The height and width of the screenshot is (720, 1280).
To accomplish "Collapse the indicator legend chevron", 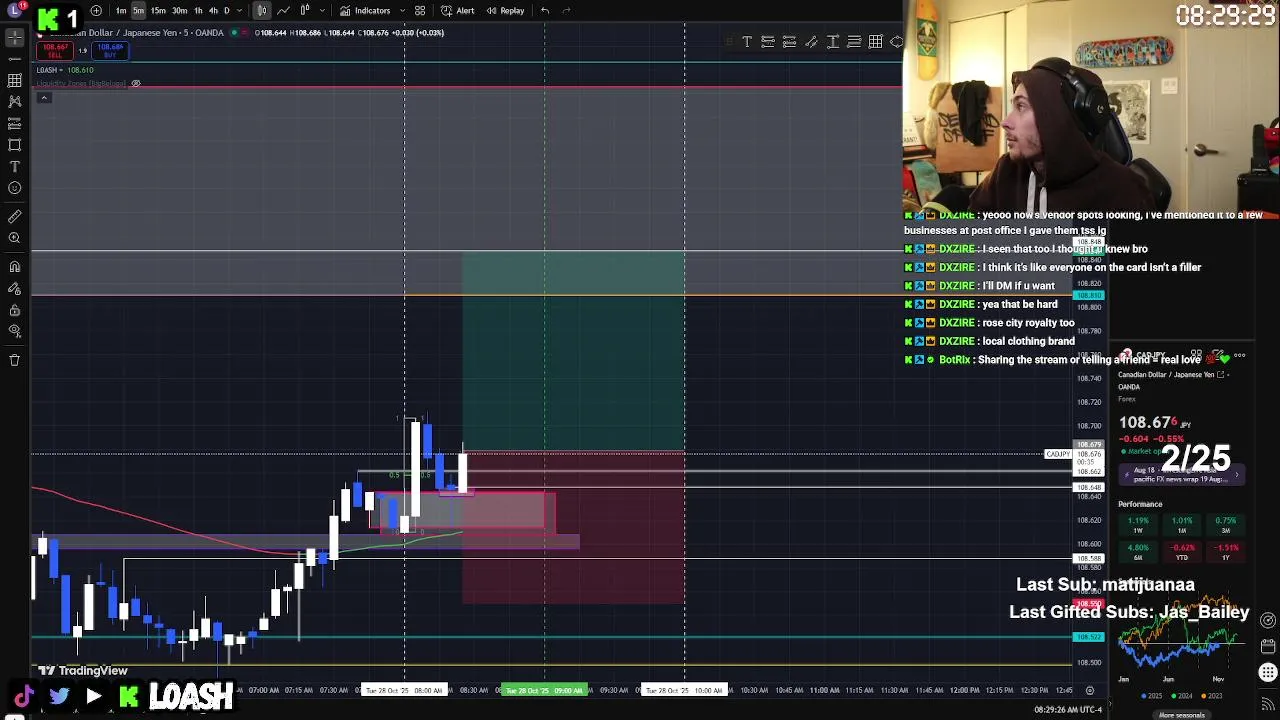I will click(44, 97).
